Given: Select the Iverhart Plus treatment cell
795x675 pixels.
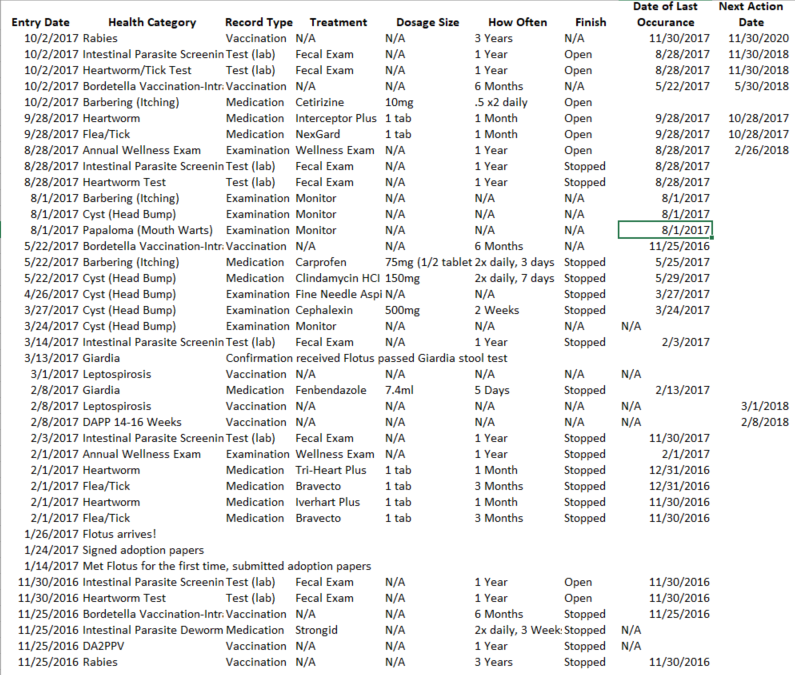Looking at the screenshot, I should [x=328, y=502].
